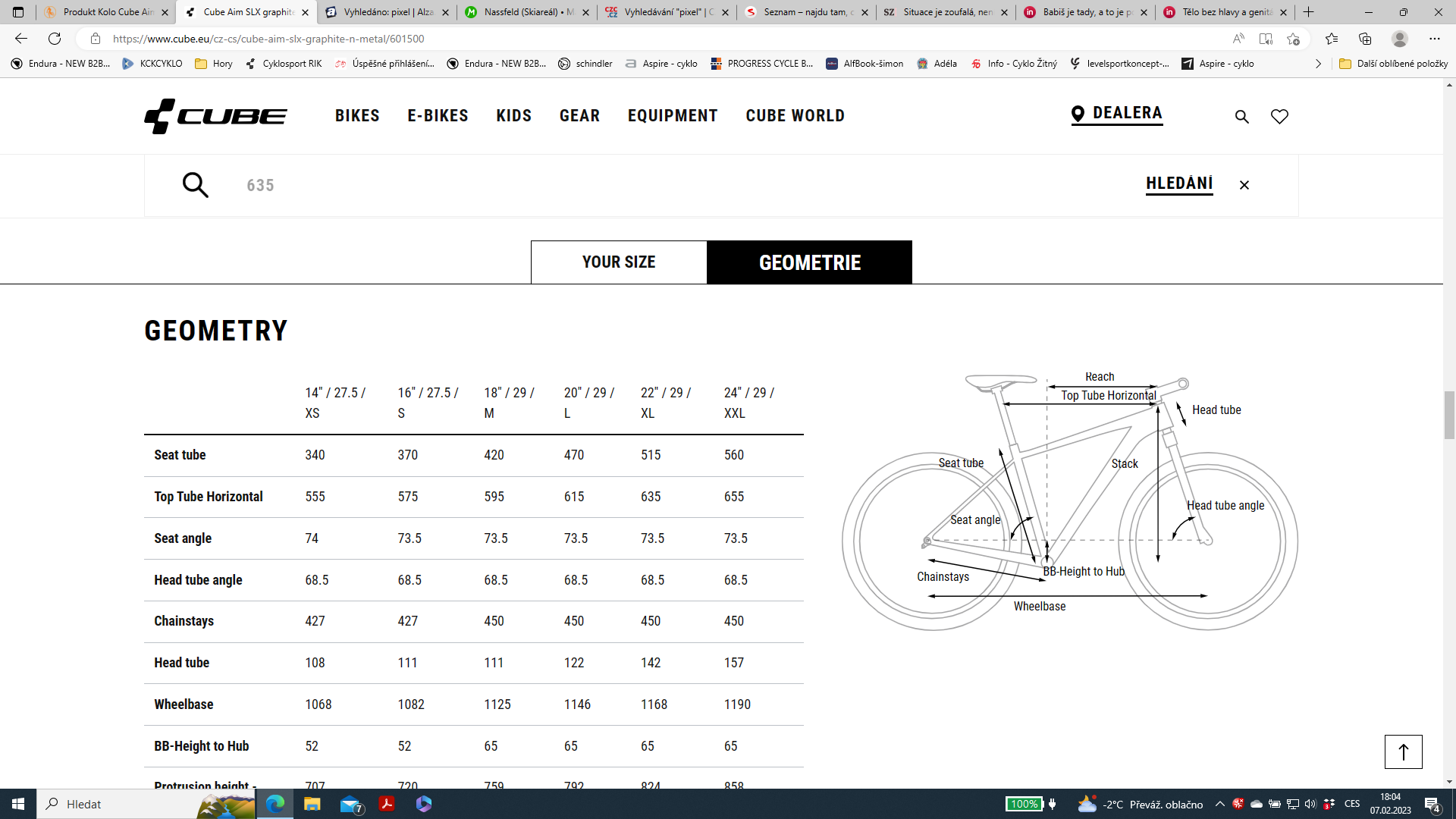Open File Explorer from the taskbar
This screenshot has width=1456, height=819.
[x=312, y=804]
